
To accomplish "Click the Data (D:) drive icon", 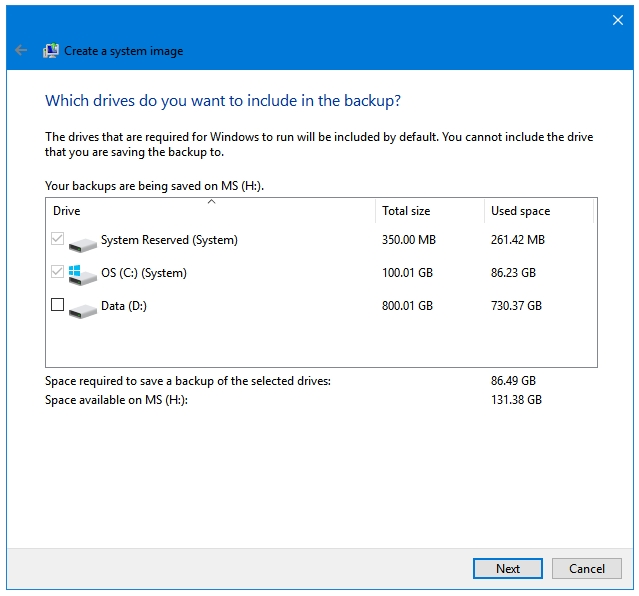I will [x=83, y=310].
